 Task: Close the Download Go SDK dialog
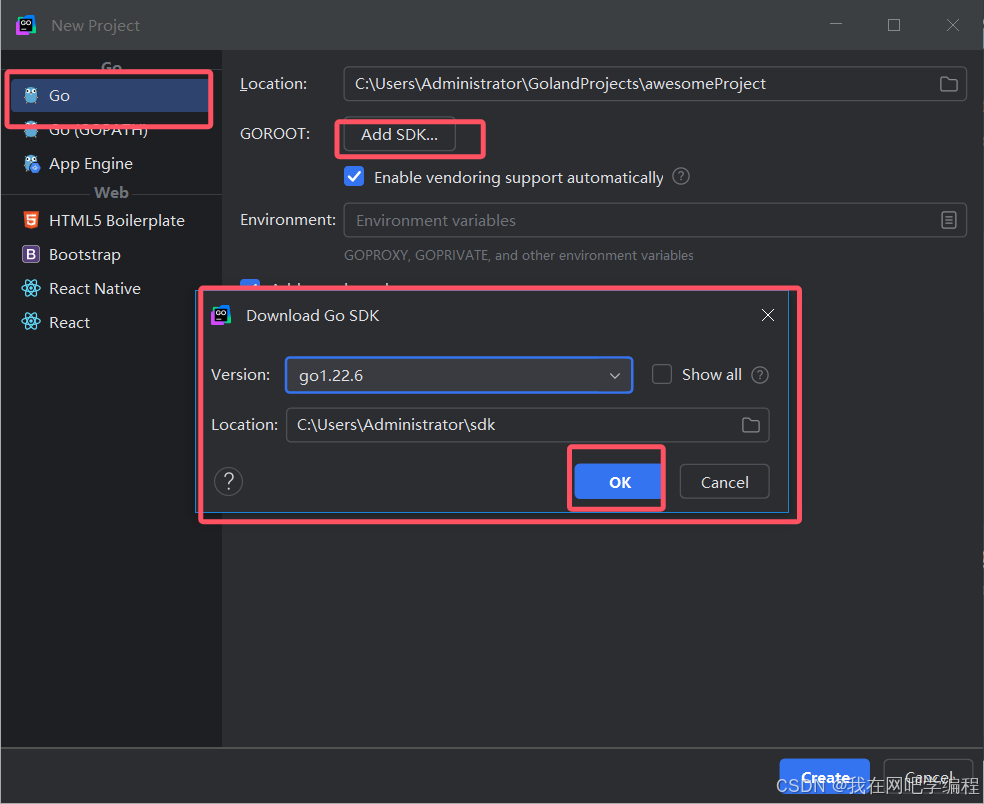pos(767,315)
